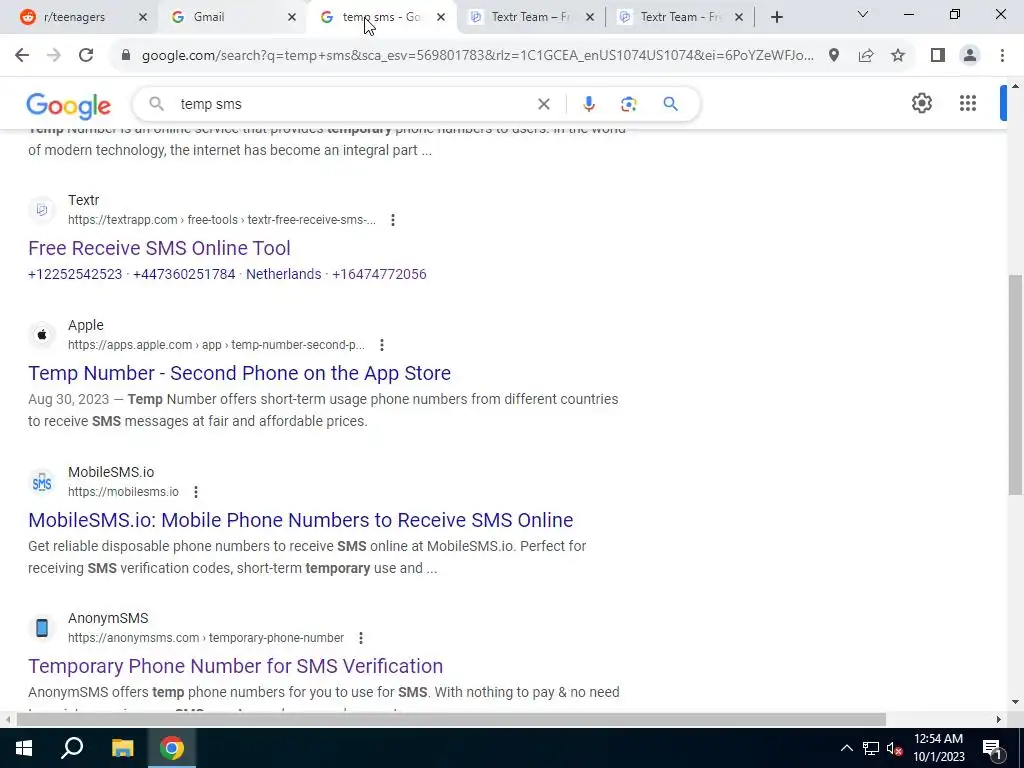Open Chrome three-dot menu
This screenshot has height=768, width=1024.
click(x=1002, y=56)
